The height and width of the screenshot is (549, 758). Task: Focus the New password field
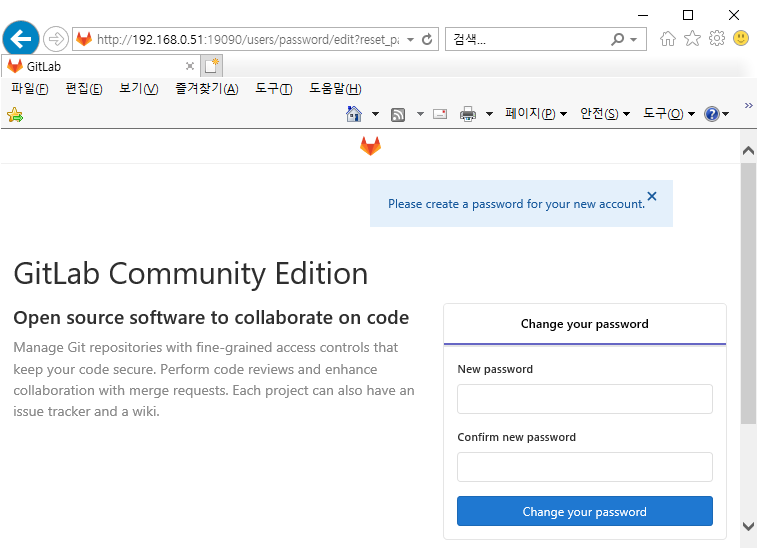click(584, 399)
